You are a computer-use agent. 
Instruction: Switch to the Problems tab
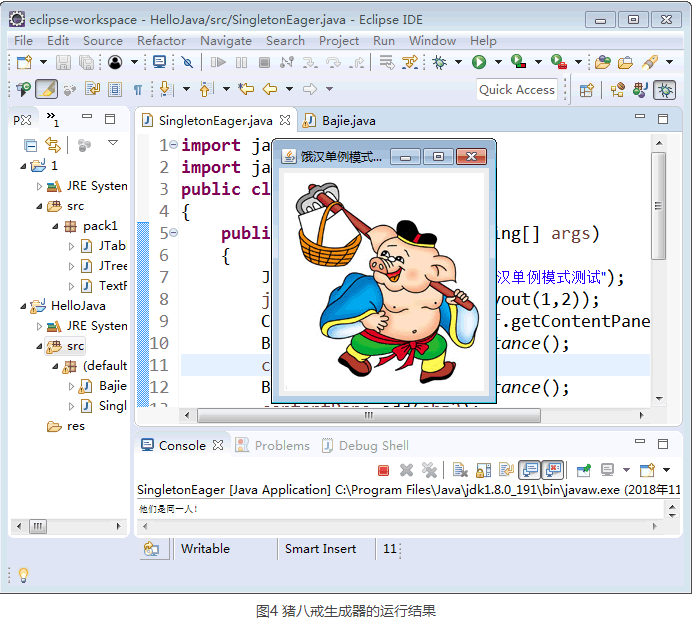point(273,446)
